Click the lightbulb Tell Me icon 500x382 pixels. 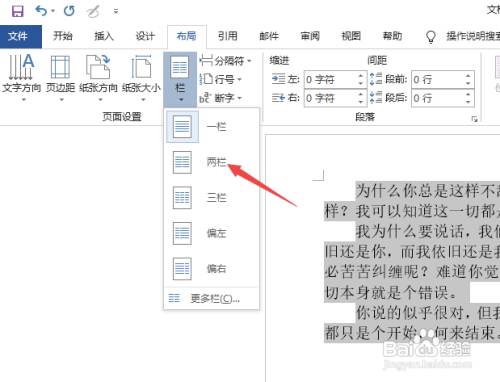click(x=431, y=37)
